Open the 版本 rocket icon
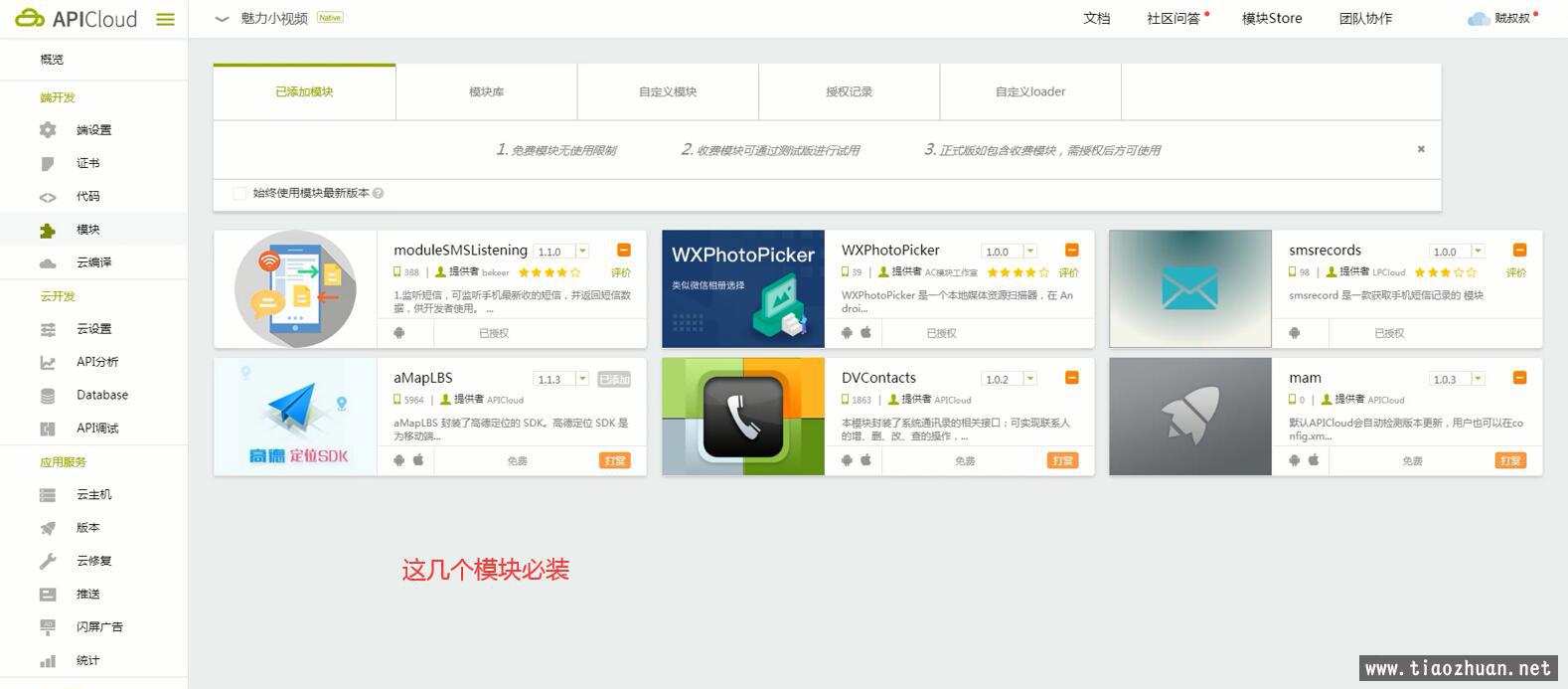 click(48, 528)
